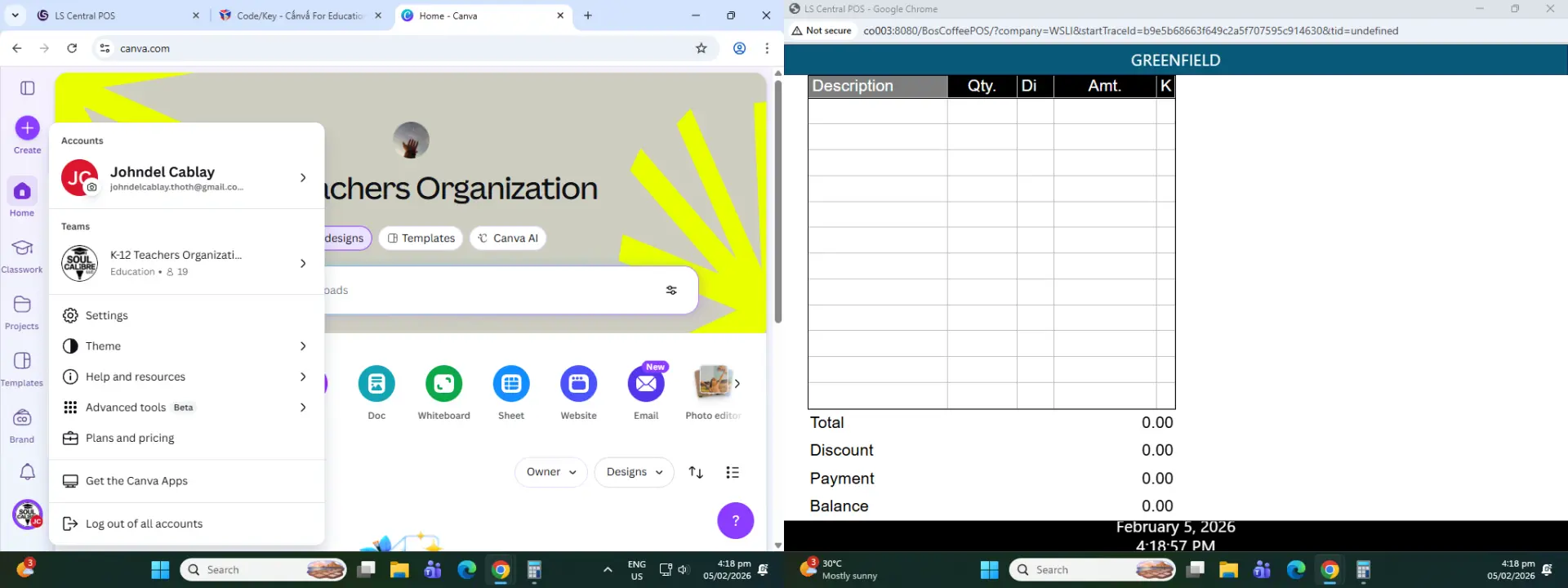This screenshot has height=588, width=1568.
Task: Expand the Theme submenu
Action: tap(303, 346)
